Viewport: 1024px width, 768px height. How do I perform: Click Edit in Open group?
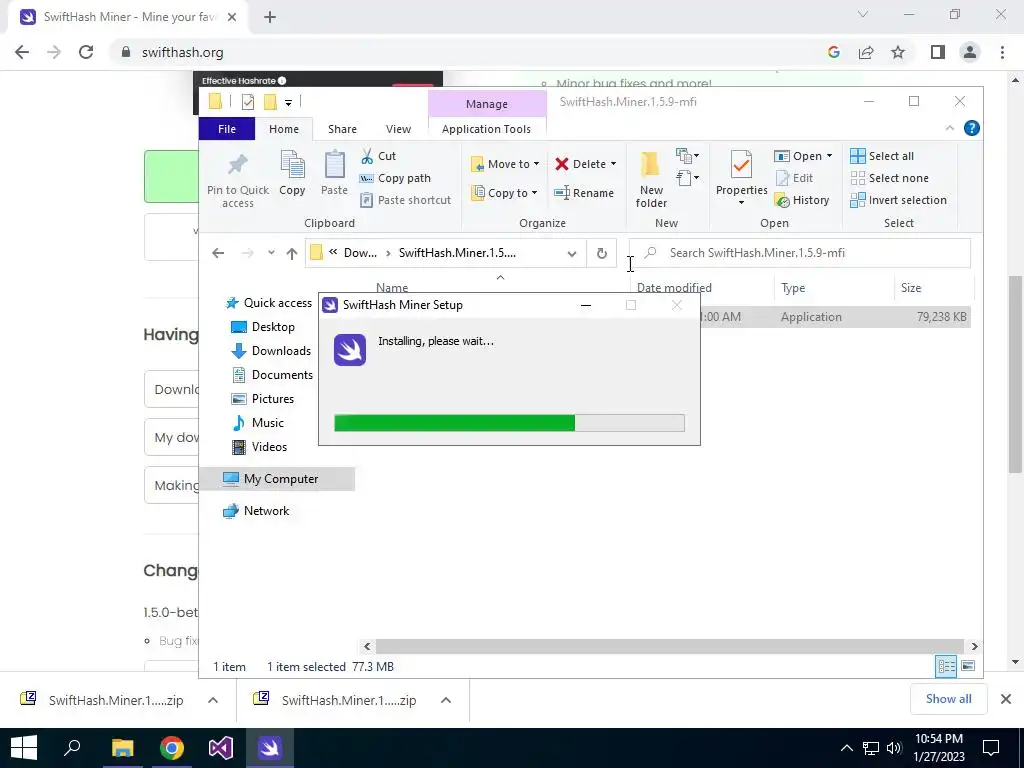(794, 178)
